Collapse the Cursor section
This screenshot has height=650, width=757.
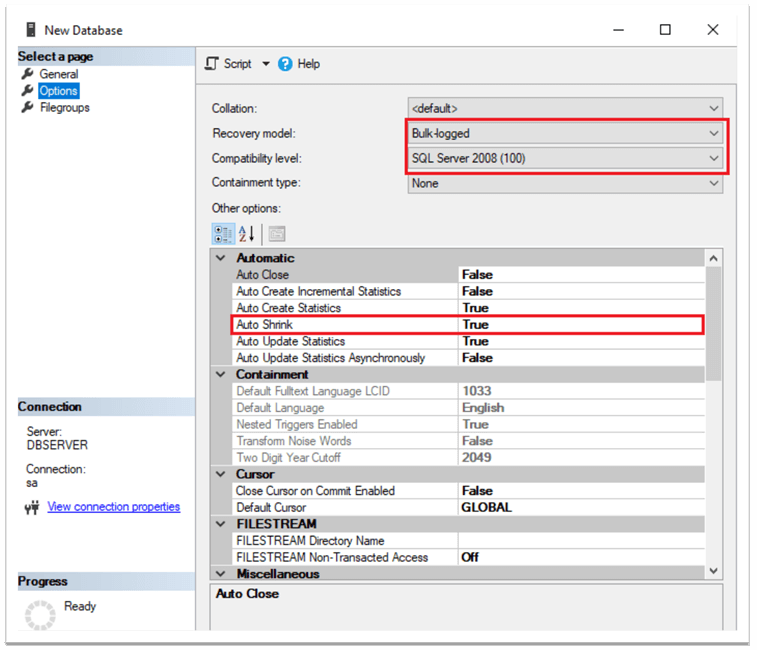coord(221,474)
